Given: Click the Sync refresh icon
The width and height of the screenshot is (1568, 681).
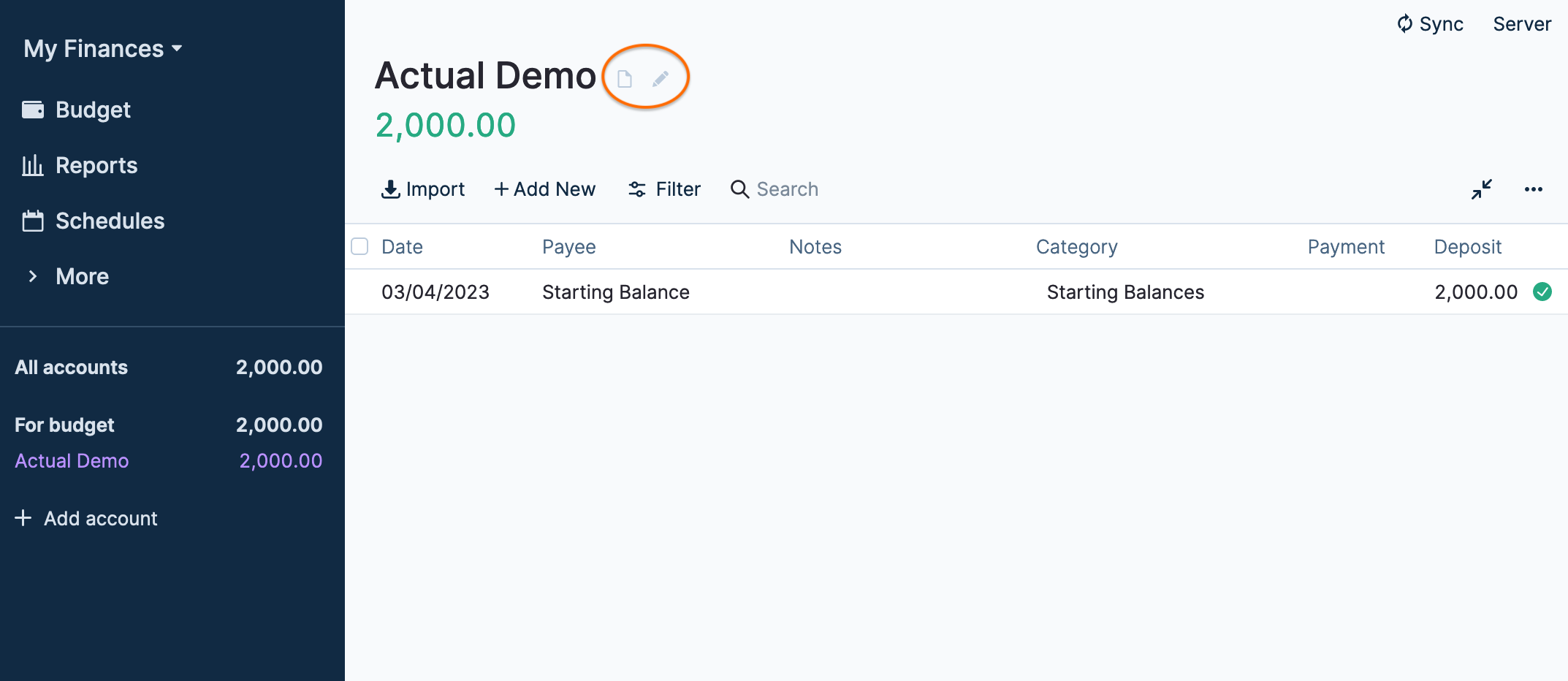Looking at the screenshot, I should 1404,24.
